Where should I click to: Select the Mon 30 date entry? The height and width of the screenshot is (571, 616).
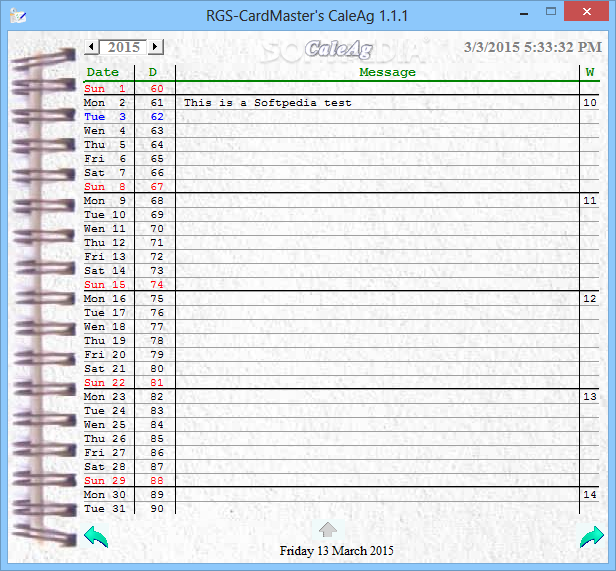pyautogui.click(x=104, y=495)
